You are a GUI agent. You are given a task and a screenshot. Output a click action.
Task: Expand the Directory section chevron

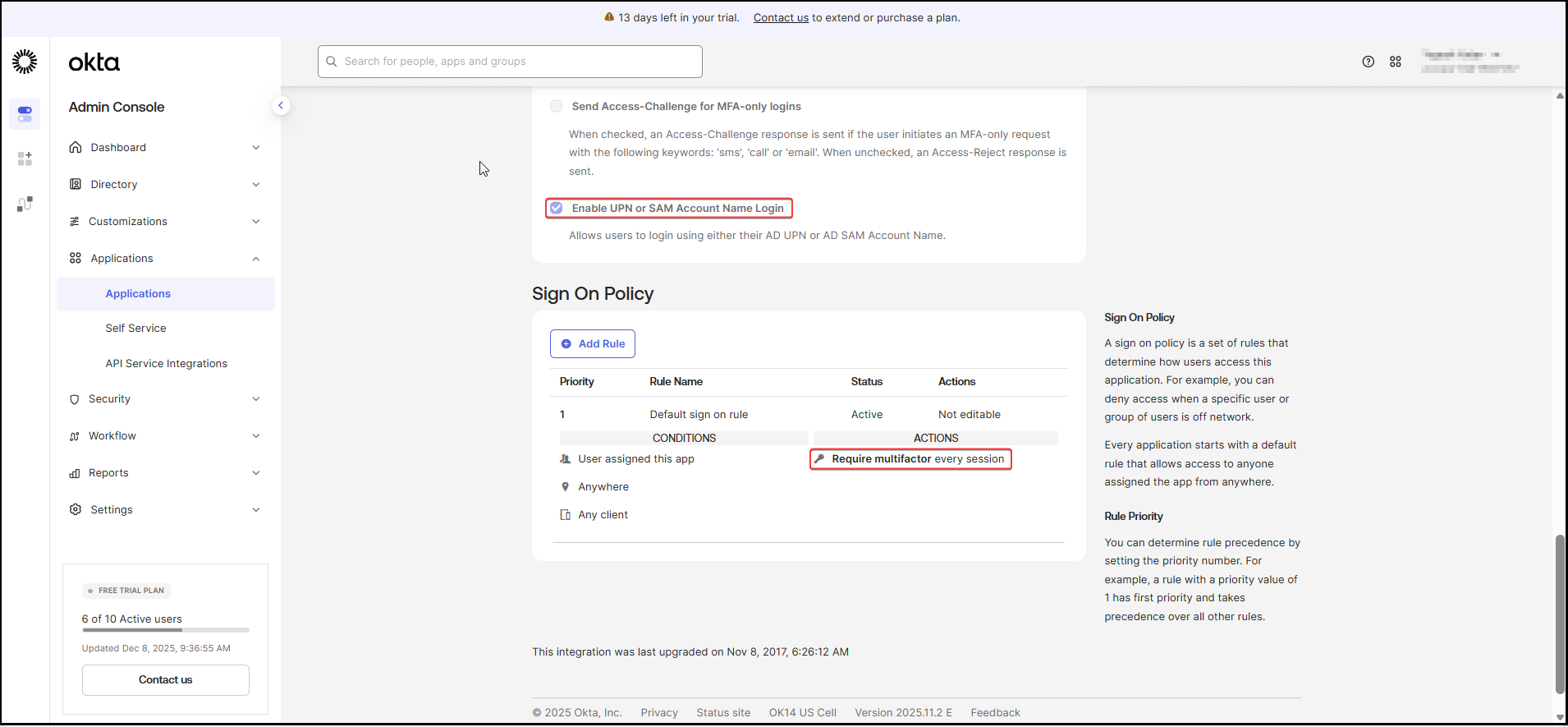(256, 185)
